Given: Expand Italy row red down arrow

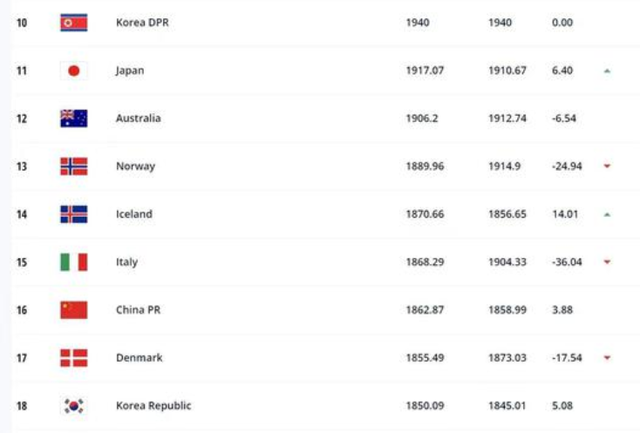Looking at the screenshot, I should [607, 263].
